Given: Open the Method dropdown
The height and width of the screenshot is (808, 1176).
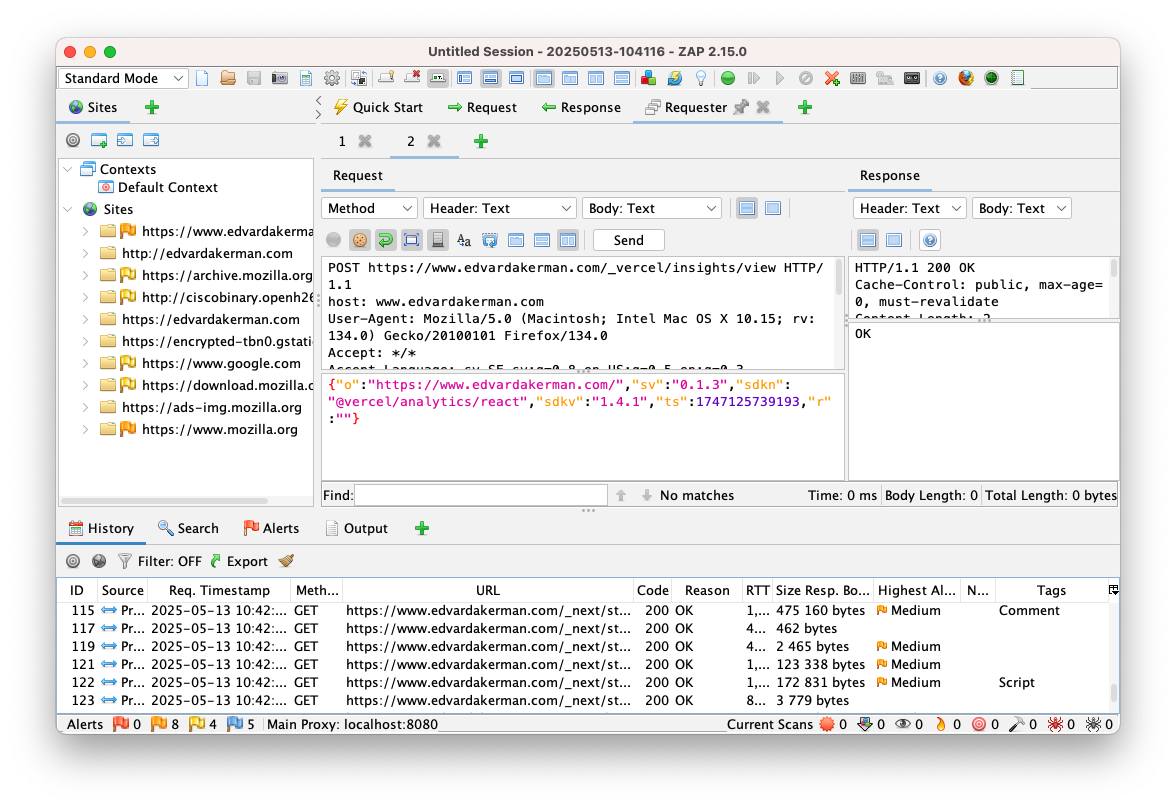Looking at the screenshot, I should pyautogui.click(x=370, y=209).
